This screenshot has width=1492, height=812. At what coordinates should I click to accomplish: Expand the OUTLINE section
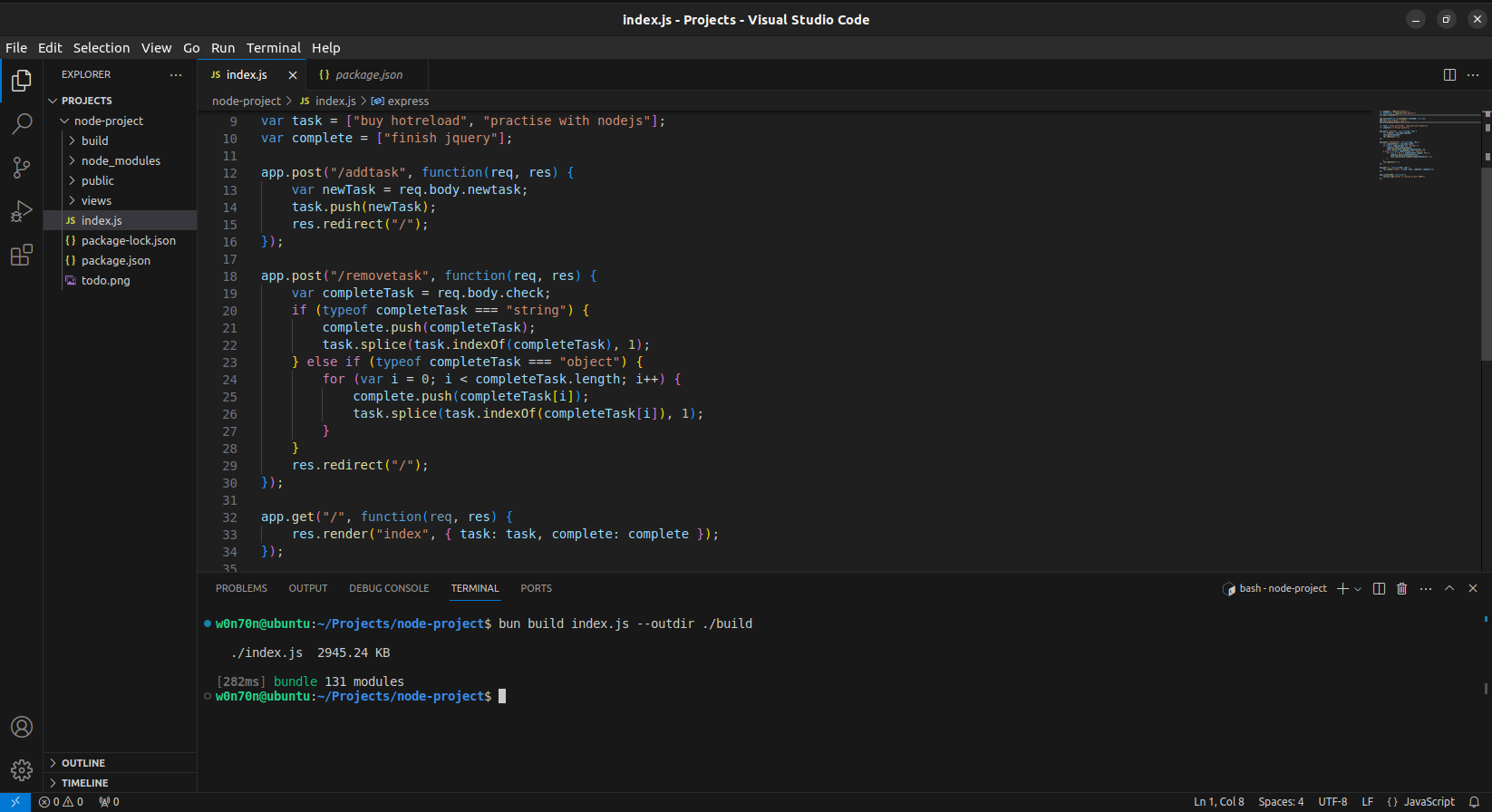[83, 763]
